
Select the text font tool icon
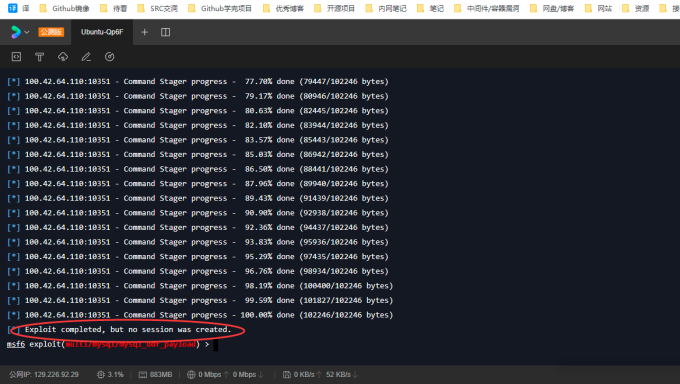point(39,57)
